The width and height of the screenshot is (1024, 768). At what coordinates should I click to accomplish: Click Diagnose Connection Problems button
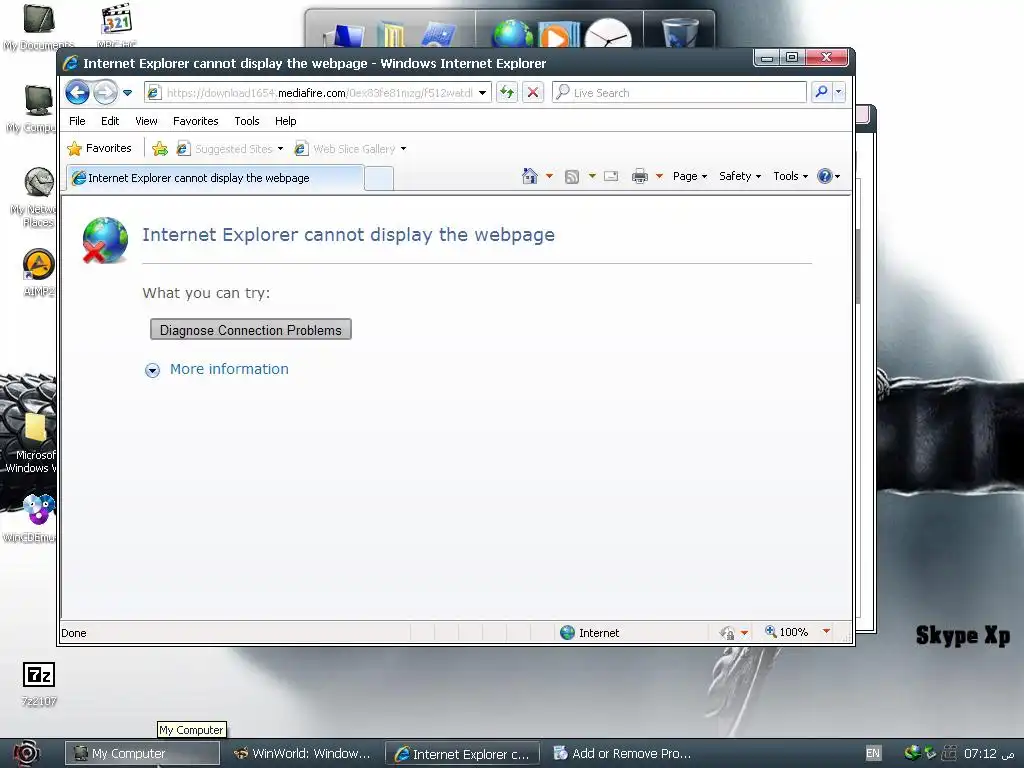coord(251,330)
